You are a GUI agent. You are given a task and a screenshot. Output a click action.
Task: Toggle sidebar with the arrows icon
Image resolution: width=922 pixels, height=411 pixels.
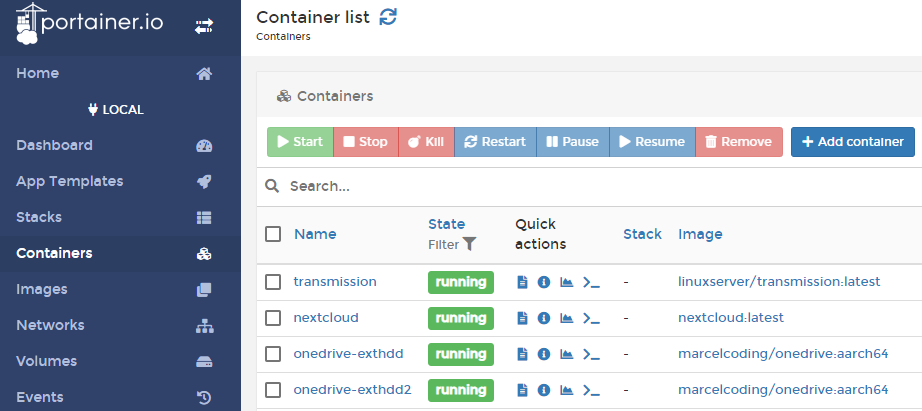[x=204, y=26]
